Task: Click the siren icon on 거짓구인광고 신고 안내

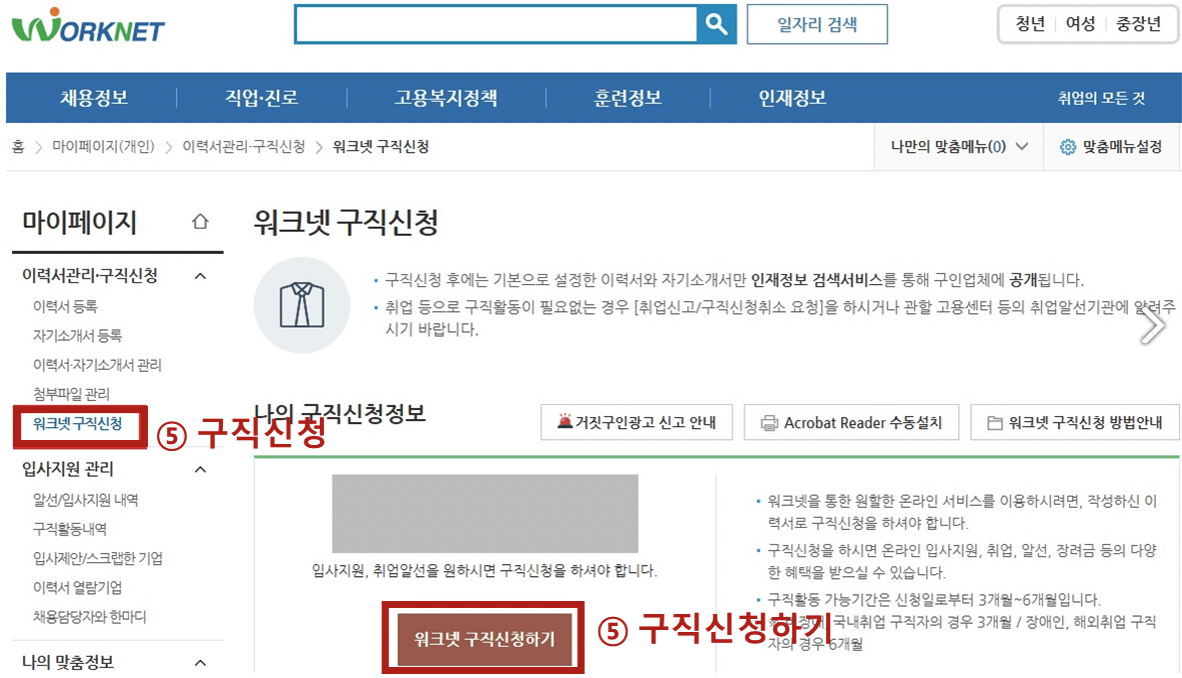Action: (565, 421)
